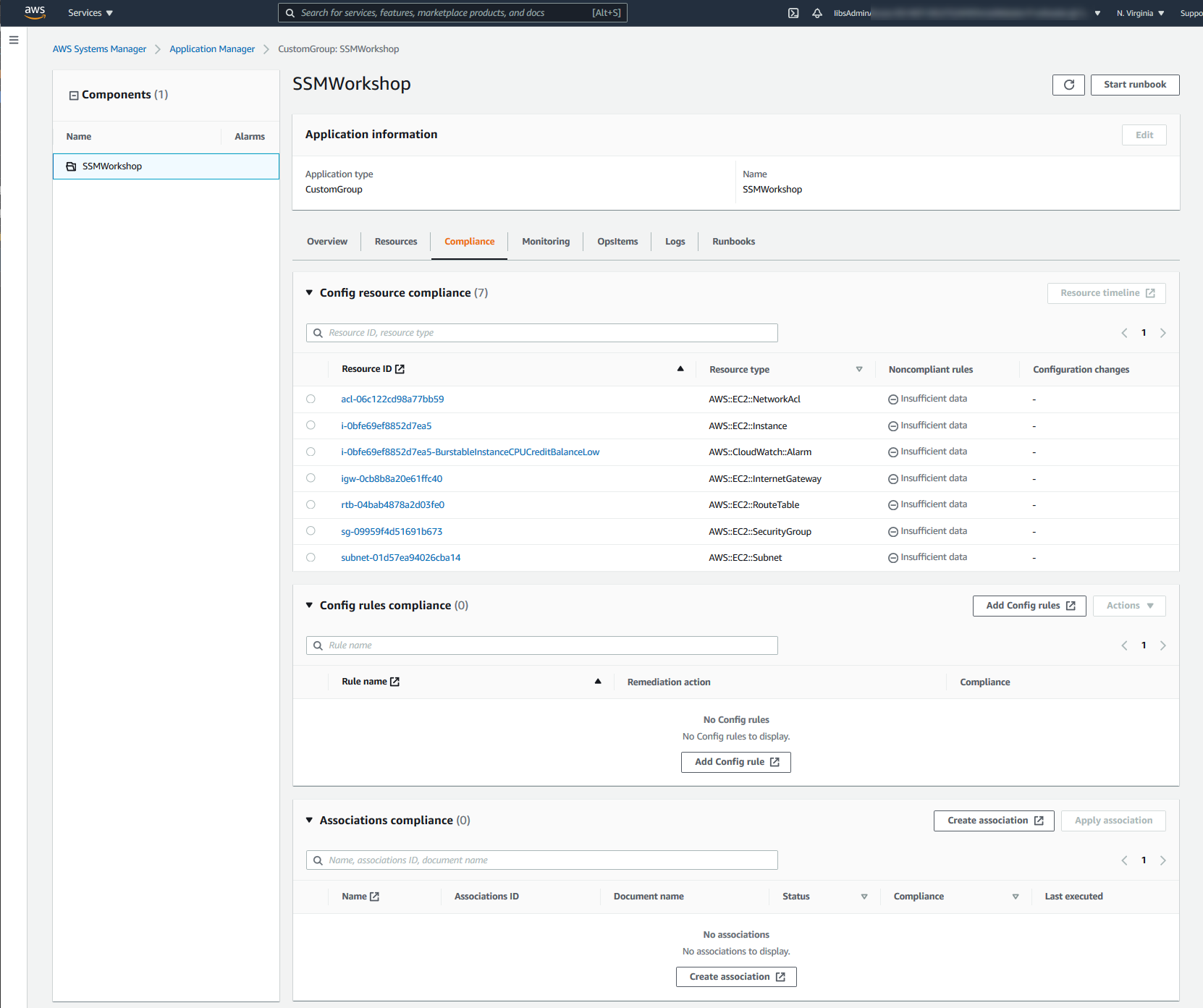Click external link icon beside Associations Name header

point(374,897)
